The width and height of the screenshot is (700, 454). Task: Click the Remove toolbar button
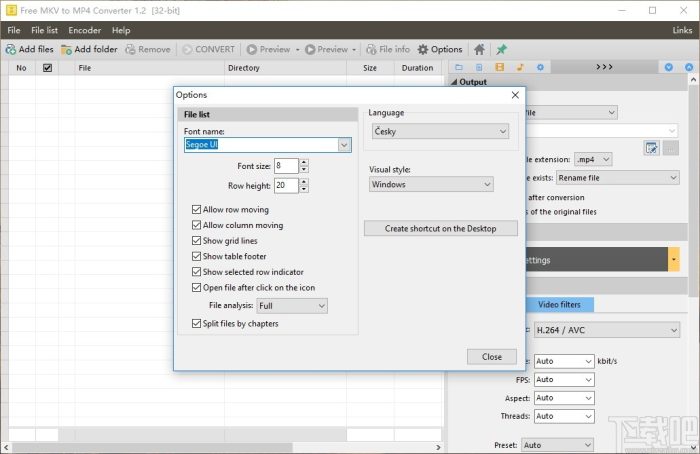click(x=148, y=50)
